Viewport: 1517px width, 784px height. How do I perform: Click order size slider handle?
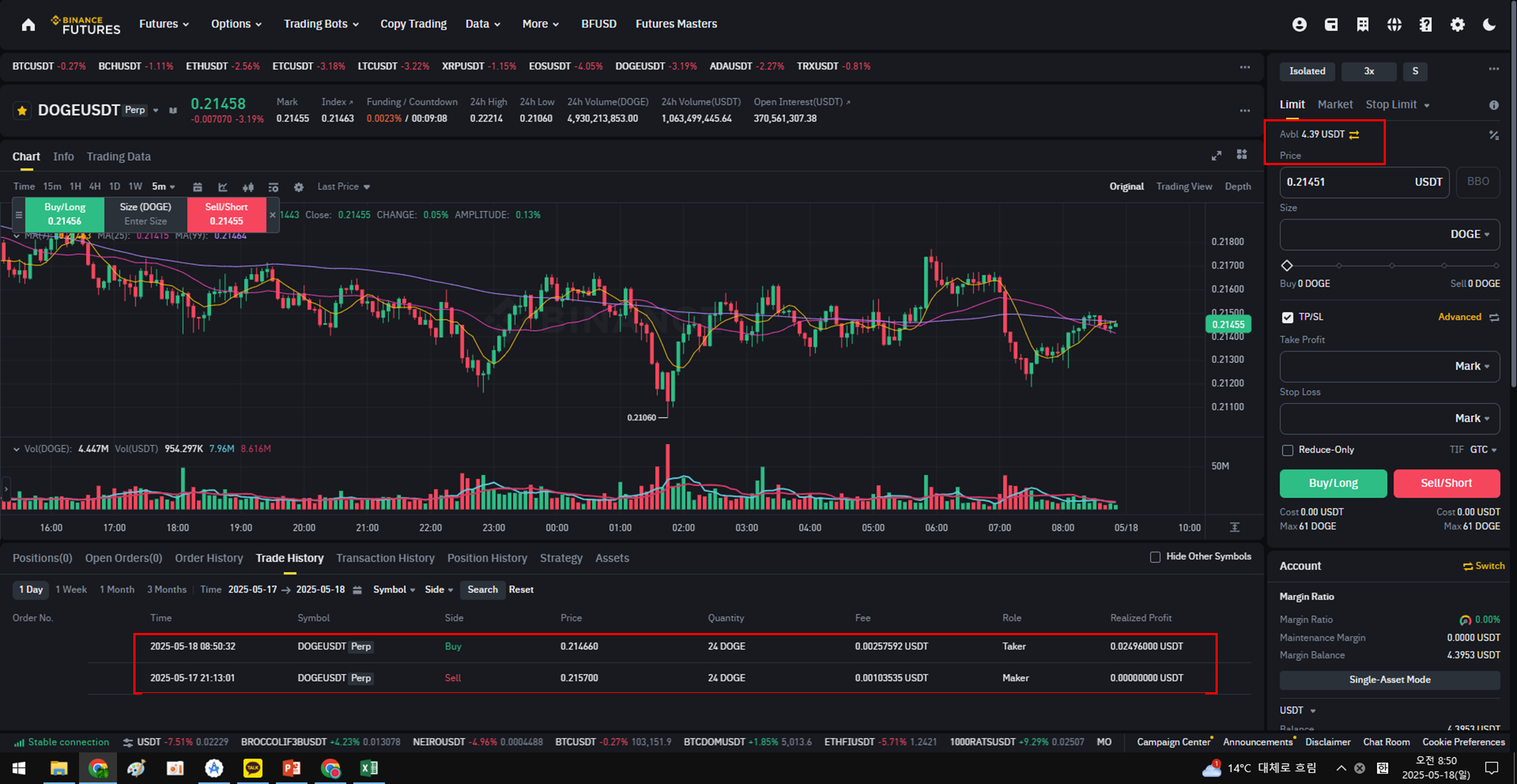tap(1287, 265)
